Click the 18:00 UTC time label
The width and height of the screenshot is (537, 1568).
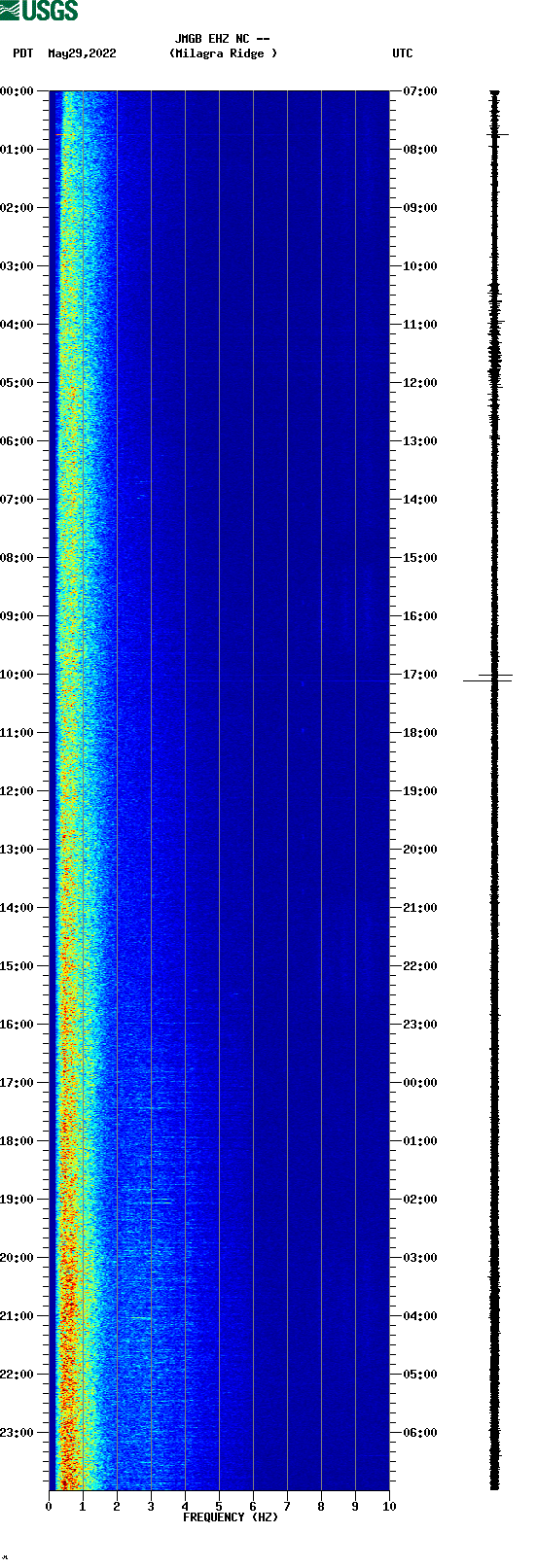(420, 733)
